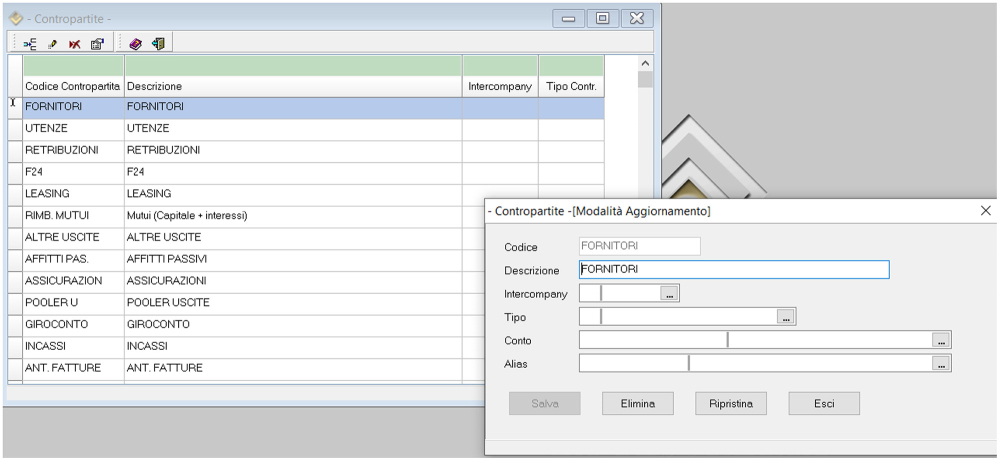Click the pencil edit icon in toolbar
1000x462 pixels.
(52, 43)
